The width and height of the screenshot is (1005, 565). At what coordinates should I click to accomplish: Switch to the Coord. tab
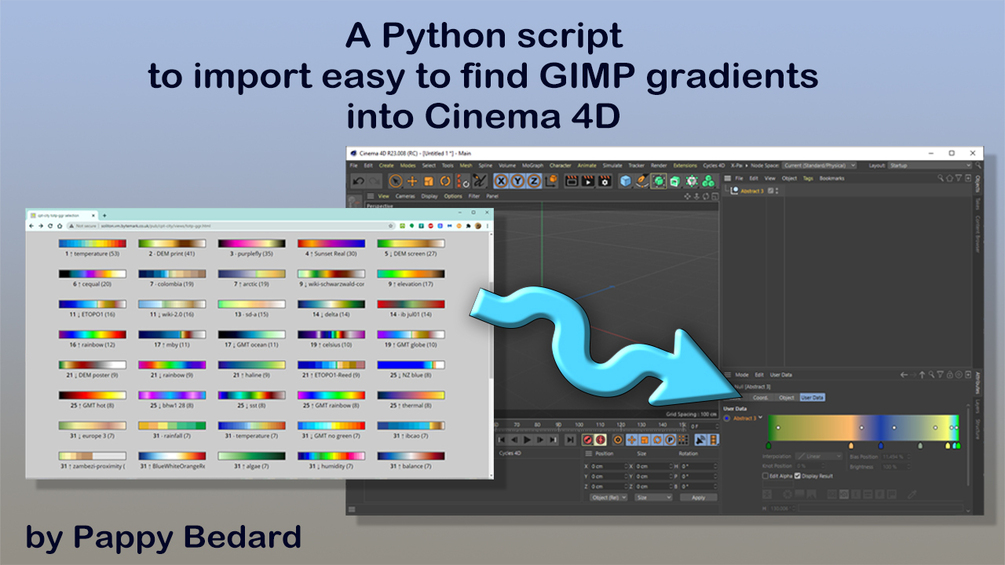[x=760, y=397]
